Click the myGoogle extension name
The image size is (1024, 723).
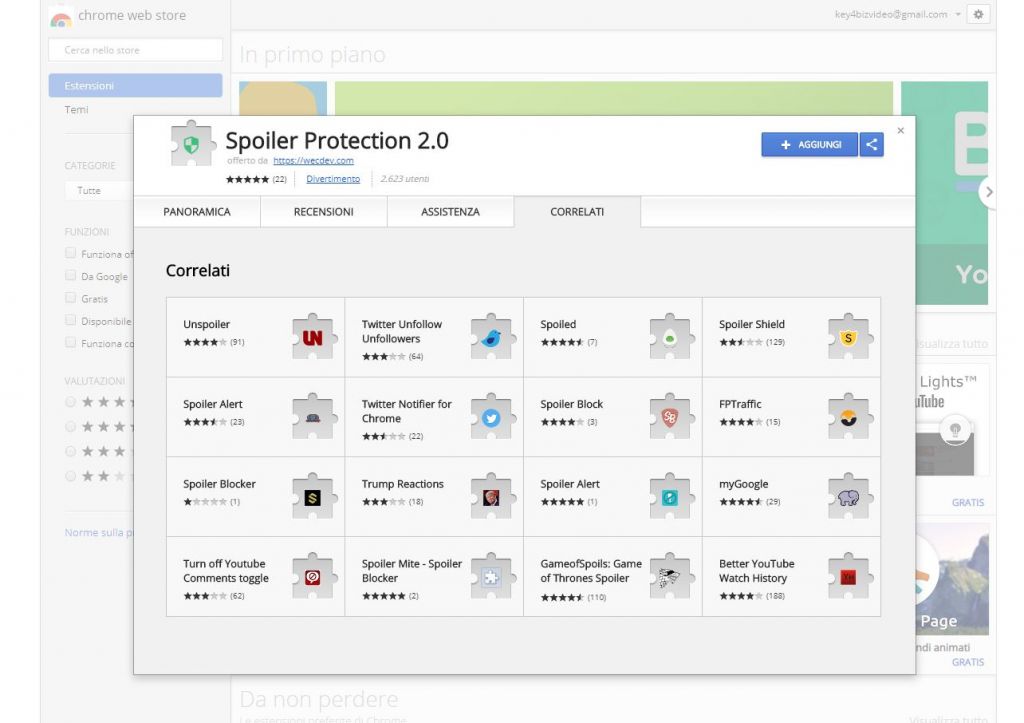click(743, 484)
